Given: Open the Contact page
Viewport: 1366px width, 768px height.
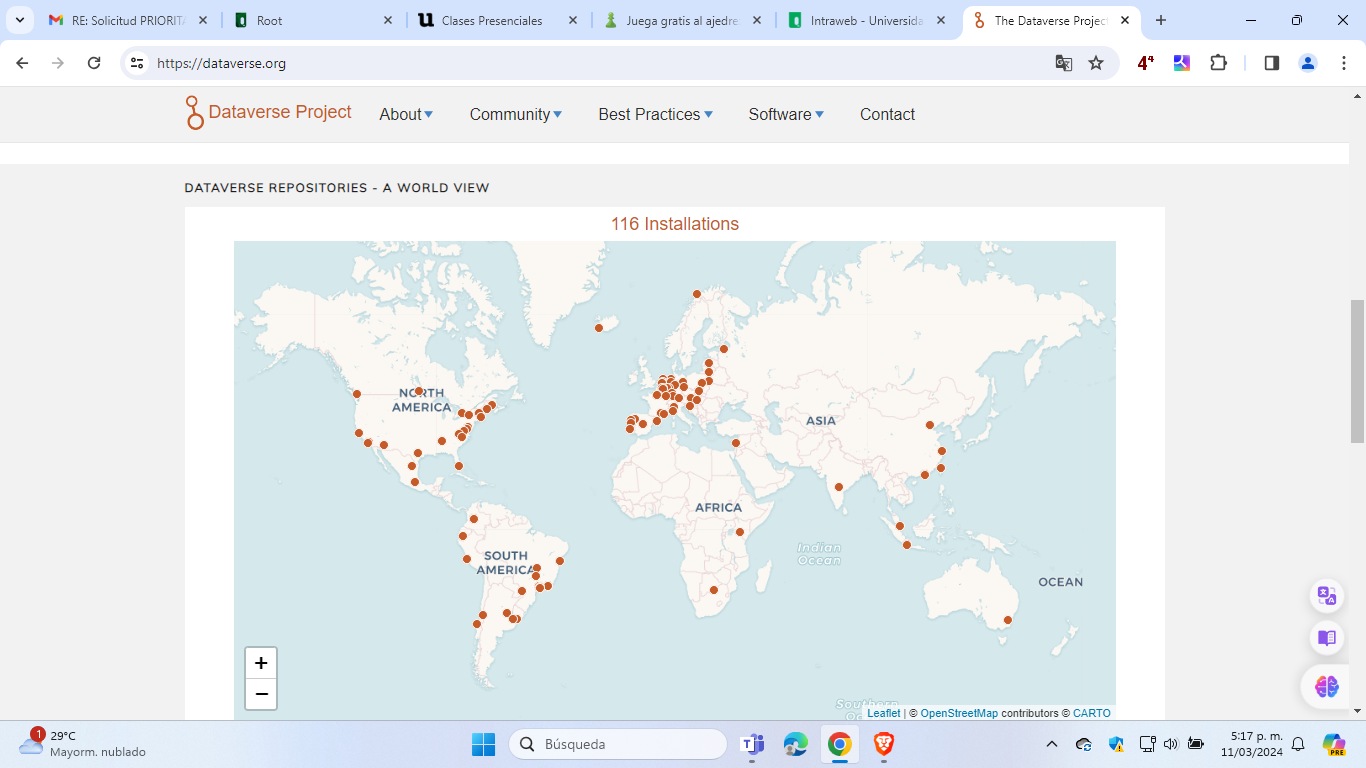Looking at the screenshot, I should (887, 114).
